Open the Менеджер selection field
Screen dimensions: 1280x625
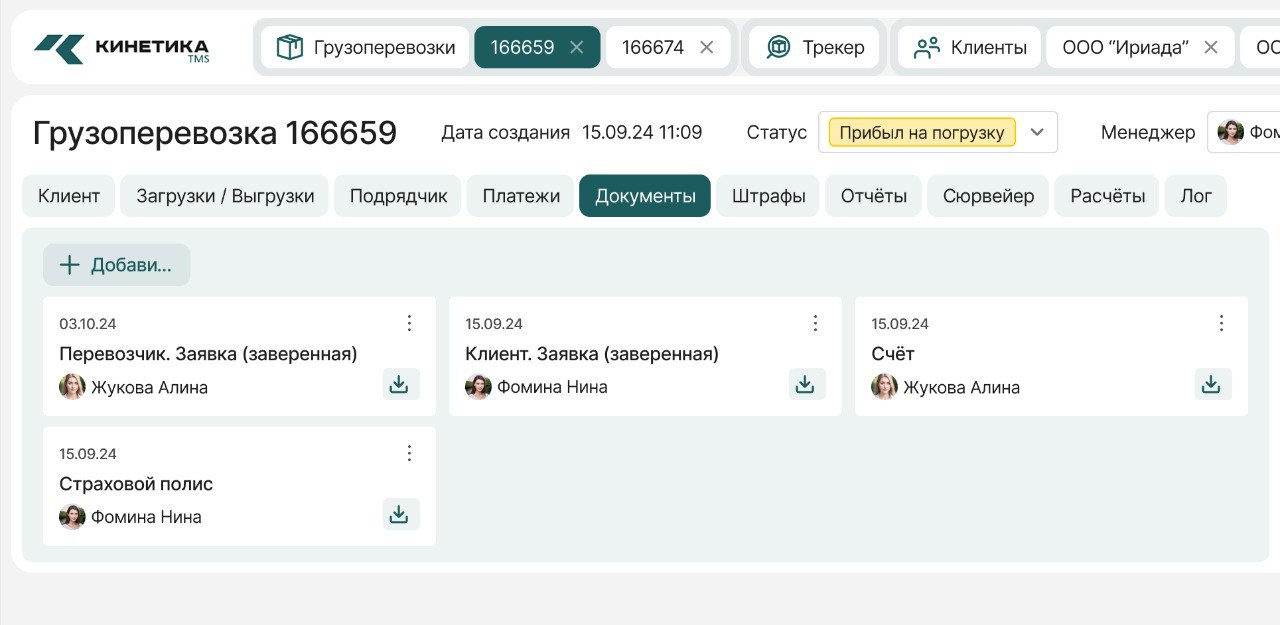(x=1243, y=132)
